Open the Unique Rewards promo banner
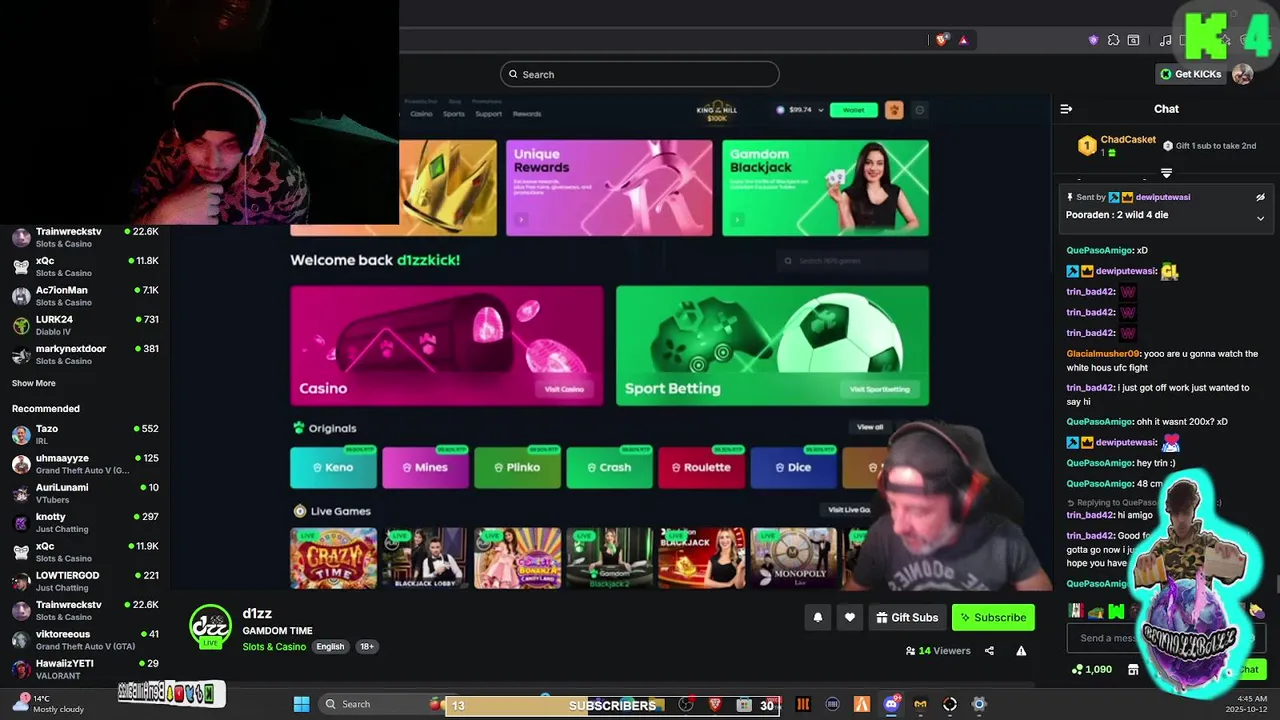Image resolution: width=1280 pixels, height=720 pixels. pos(609,188)
